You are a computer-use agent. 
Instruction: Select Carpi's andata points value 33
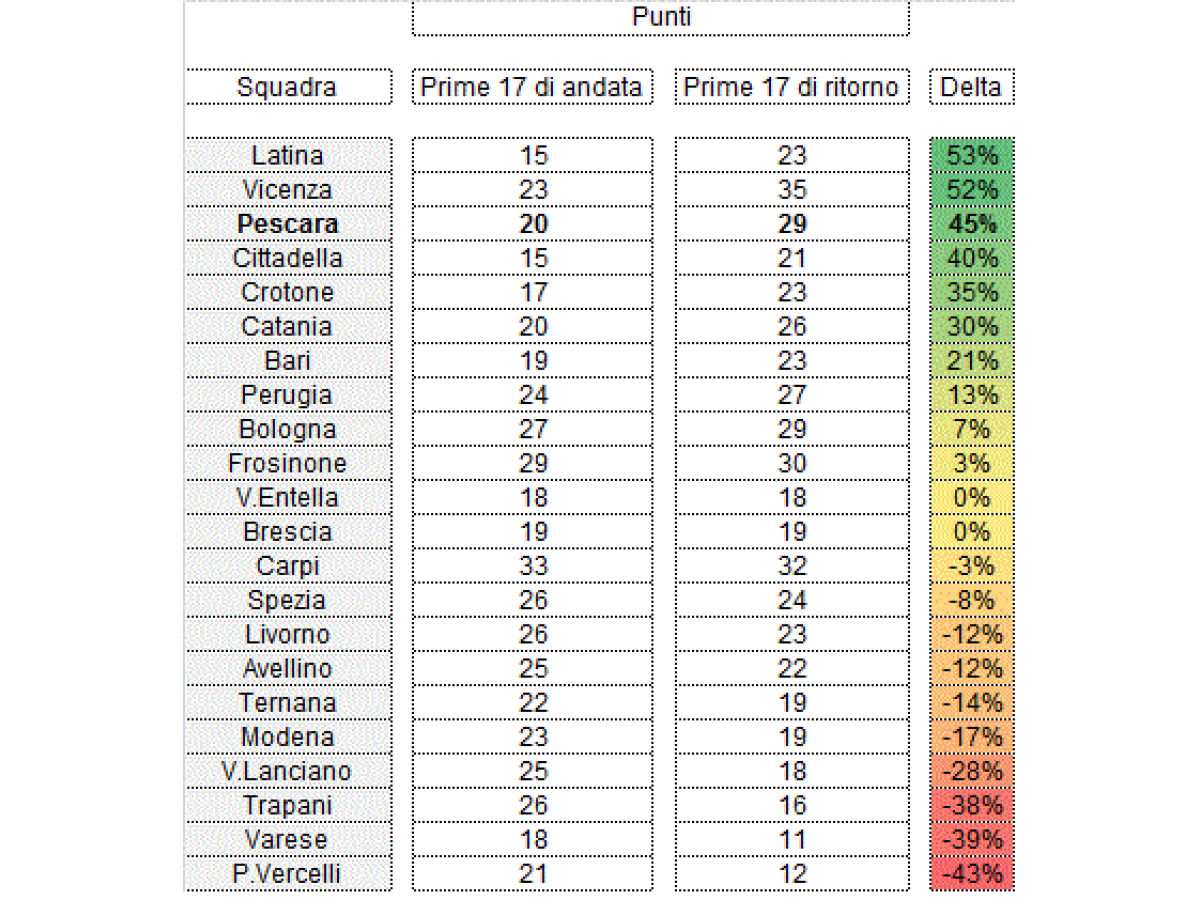[532, 566]
